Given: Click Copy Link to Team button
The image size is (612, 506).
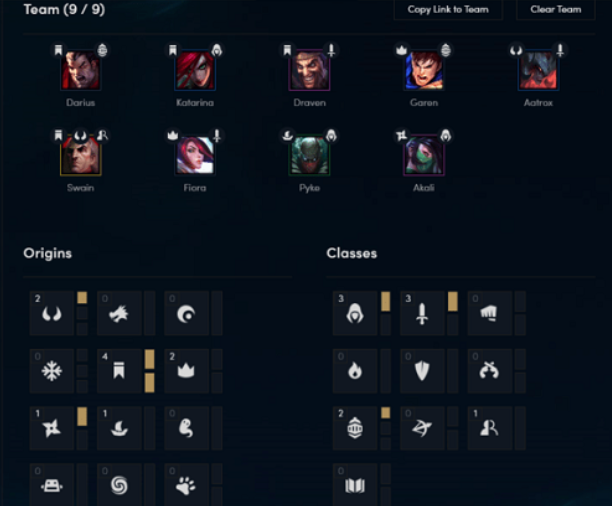Looking at the screenshot, I should click(448, 9).
